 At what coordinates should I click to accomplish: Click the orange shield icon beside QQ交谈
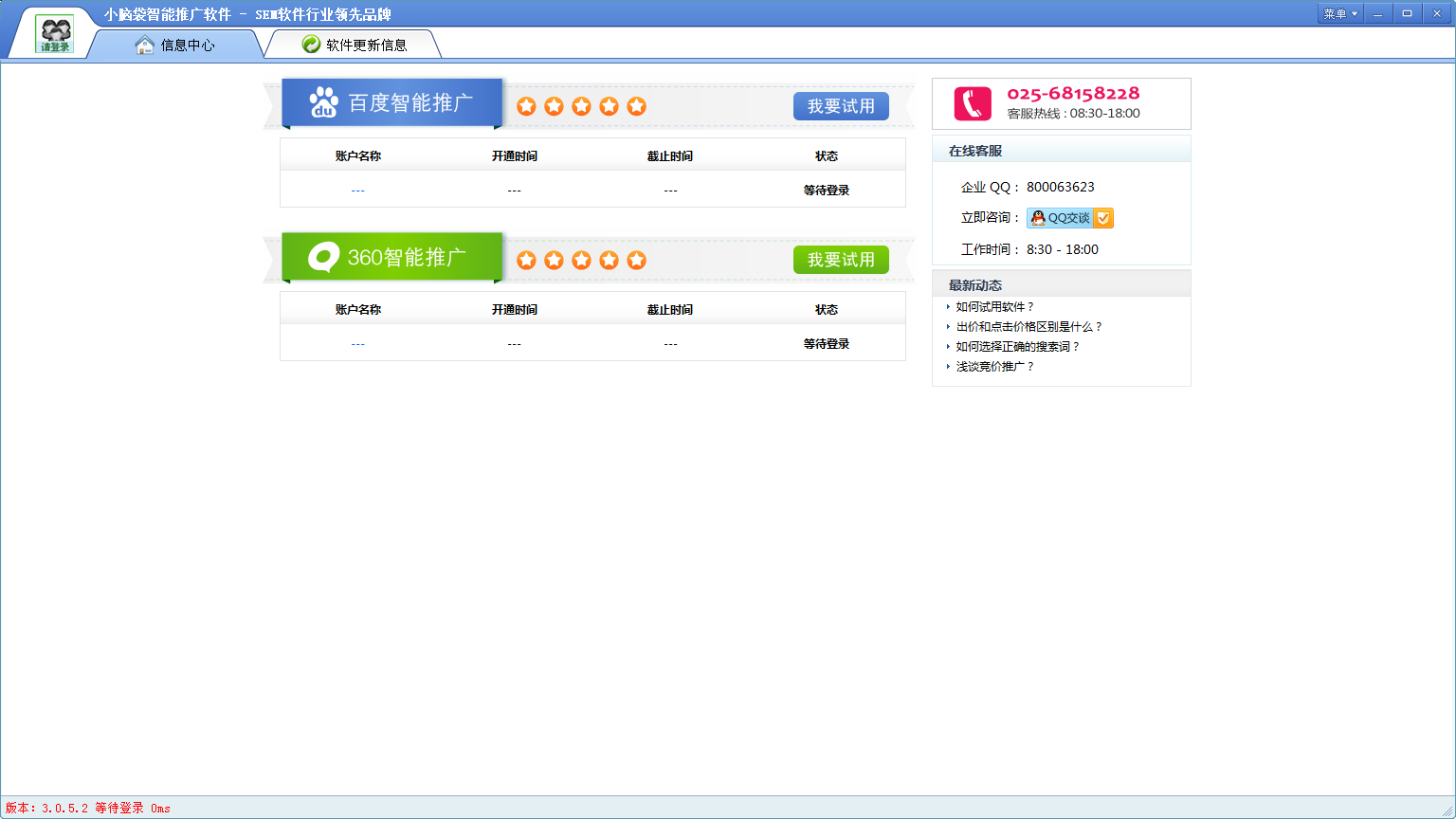[x=1103, y=218]
